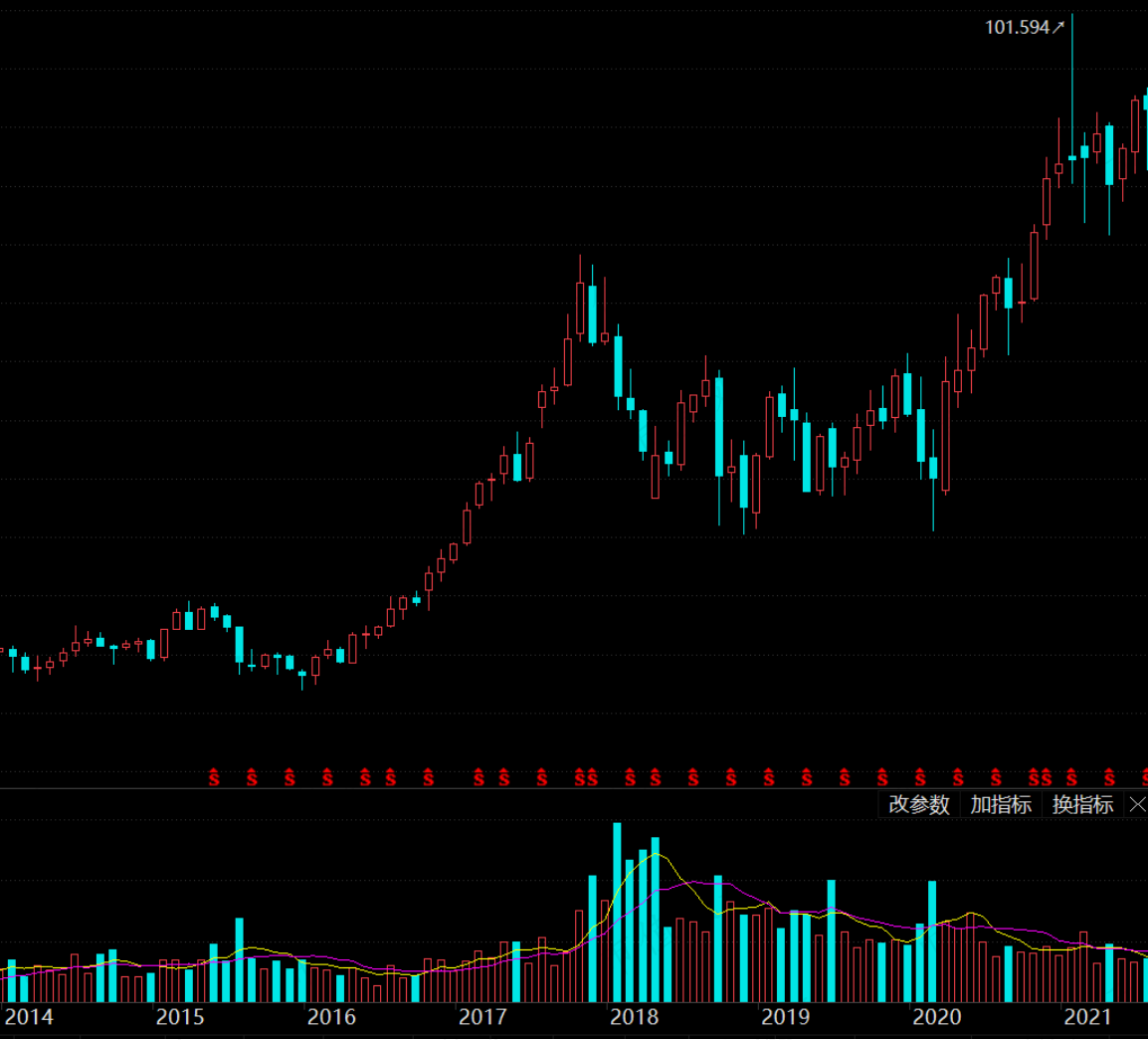Click the S marker above the indicator close X
1148x1040 pixels.
coord(1144,777)
